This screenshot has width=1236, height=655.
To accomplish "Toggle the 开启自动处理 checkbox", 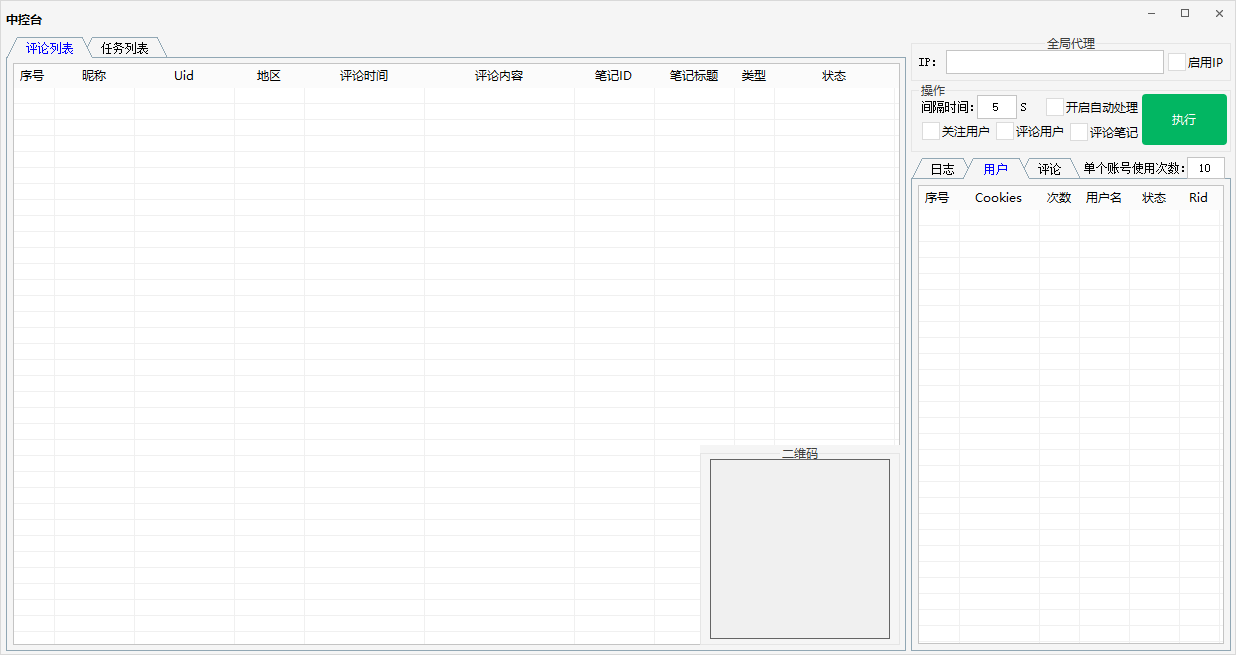I will (1055, 107).
